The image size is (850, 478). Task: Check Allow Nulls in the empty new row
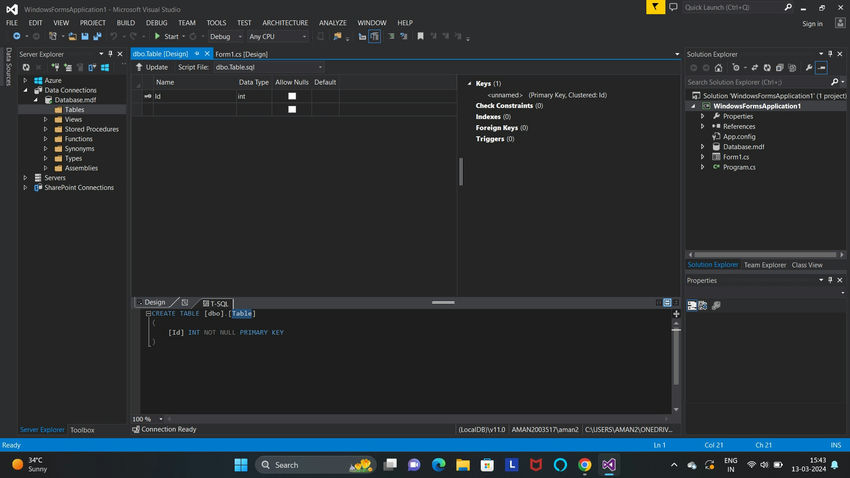pyautogui.click(x=292, y=109)
